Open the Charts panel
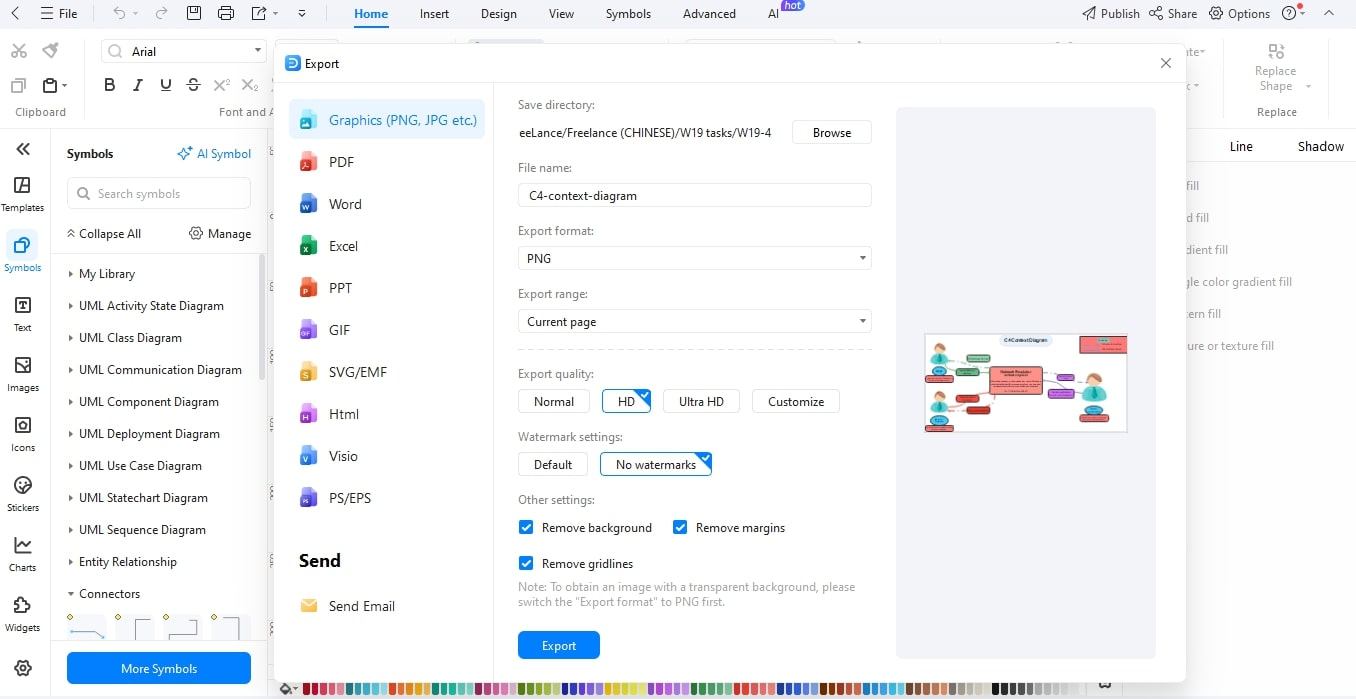 pos(22,552)
